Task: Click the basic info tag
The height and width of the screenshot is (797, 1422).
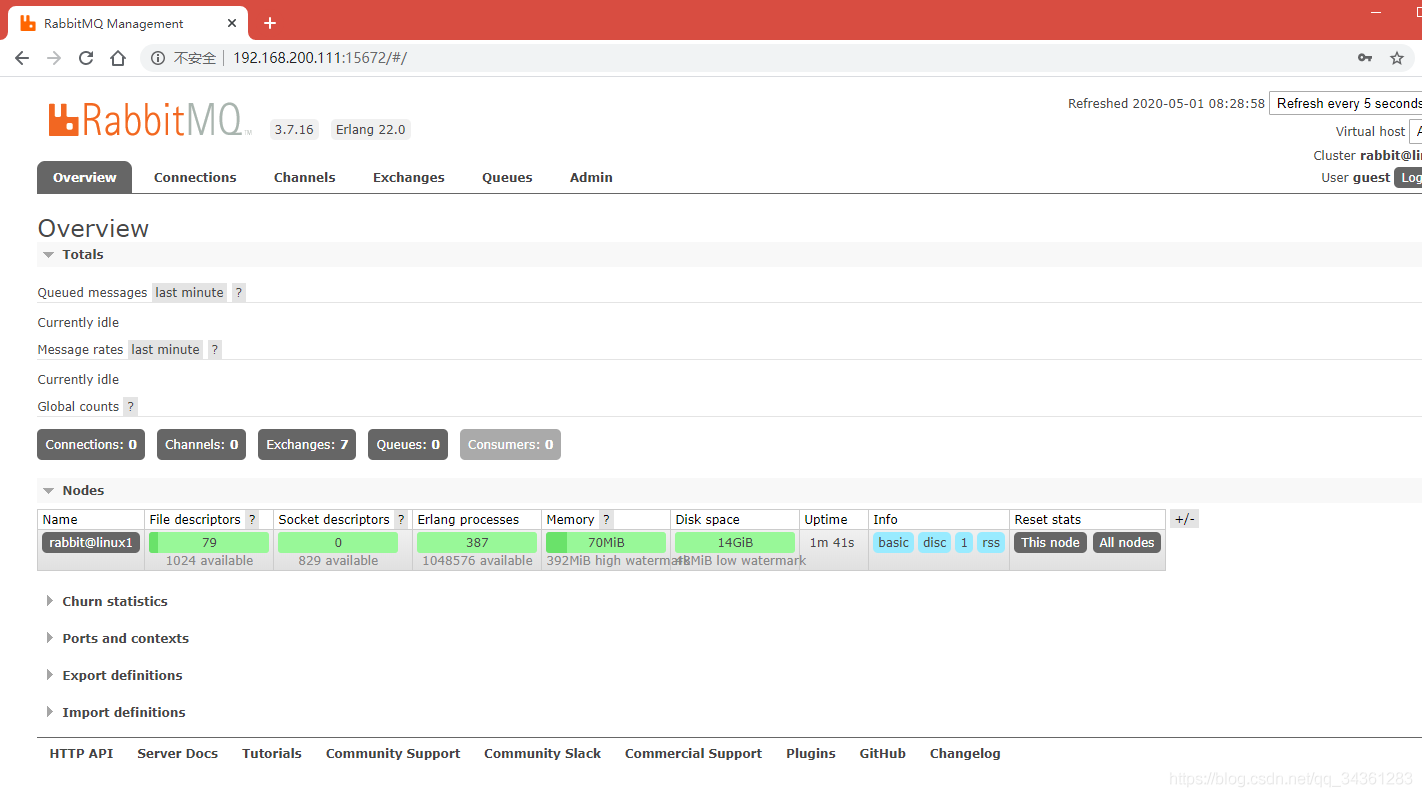Action: [x=893, y=543]
